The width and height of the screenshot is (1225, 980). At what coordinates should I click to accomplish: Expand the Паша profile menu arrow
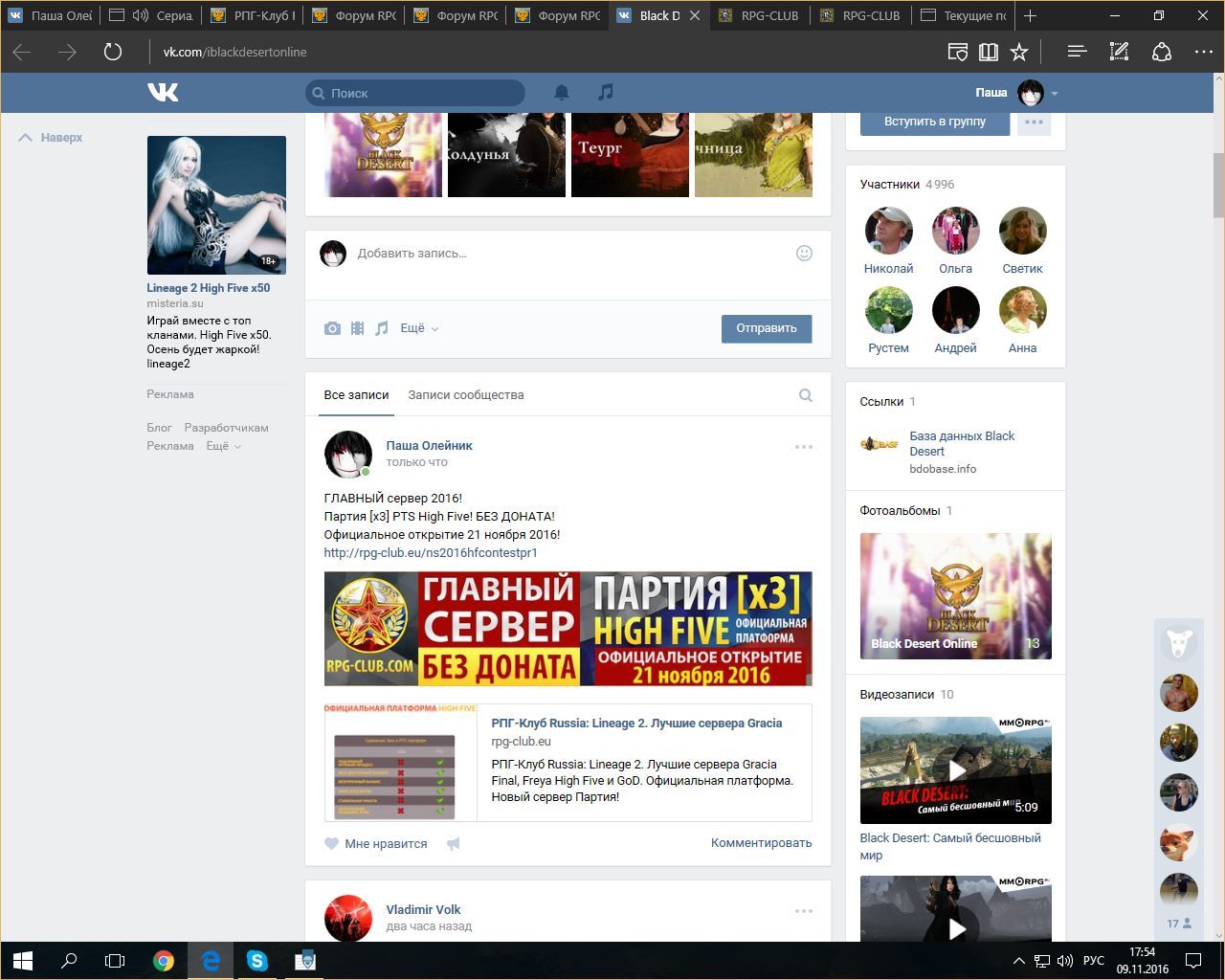(1055, 94)
